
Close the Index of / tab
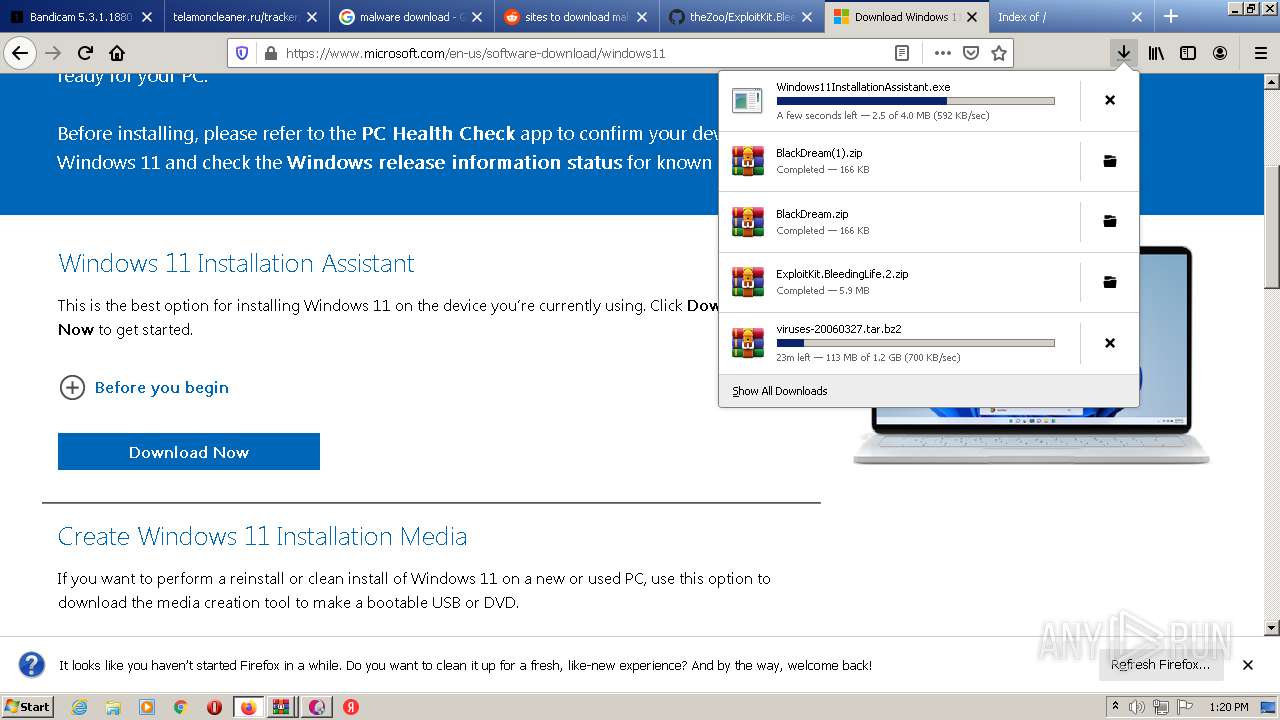point(1137,17)
